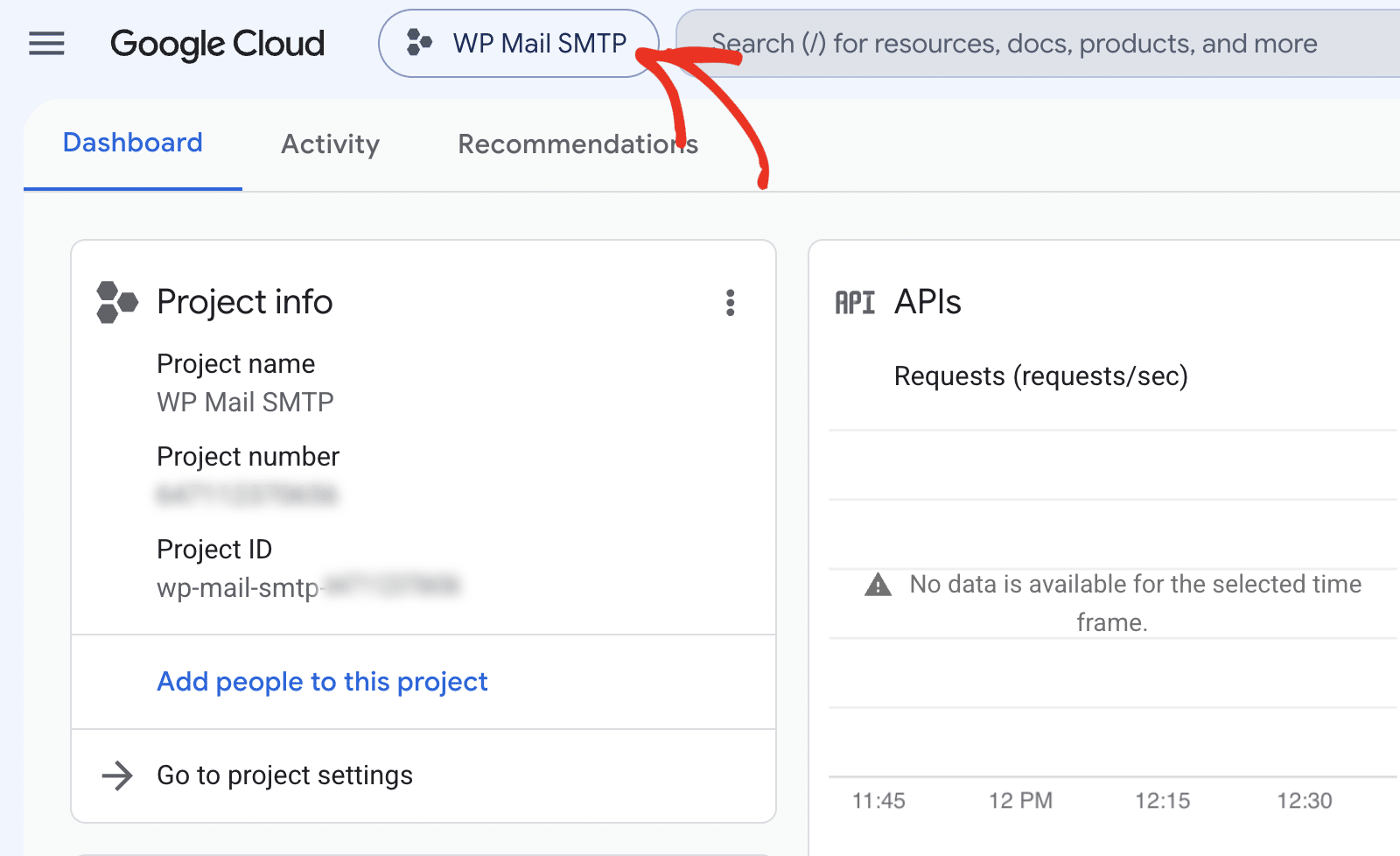Image resolution: width=1400 pixels, height=856 pixels.
Task: Click the project hexagon icon in selector
Action: click(x=419, y=42)
